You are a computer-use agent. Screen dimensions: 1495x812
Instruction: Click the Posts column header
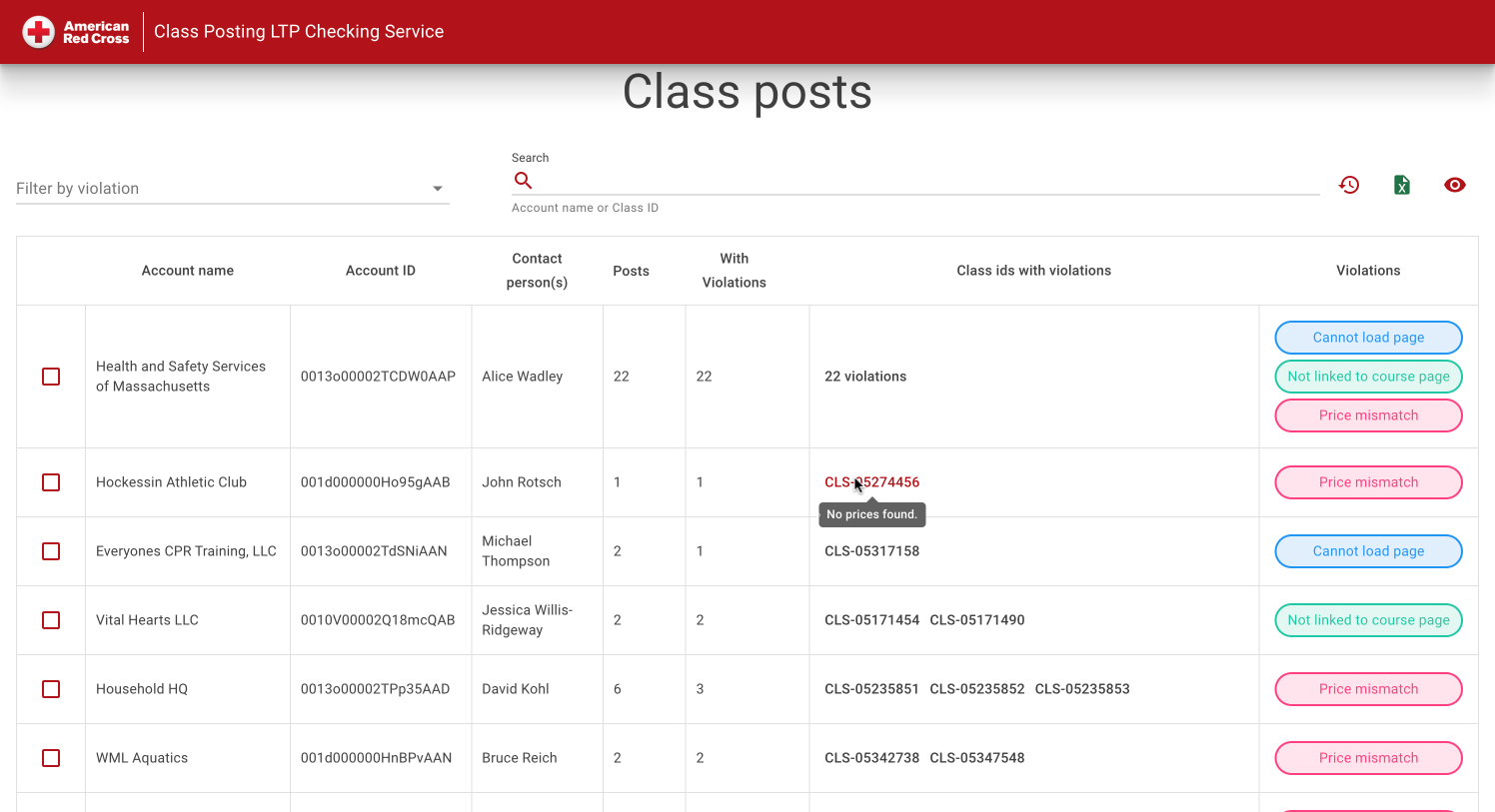coord(632,271)
